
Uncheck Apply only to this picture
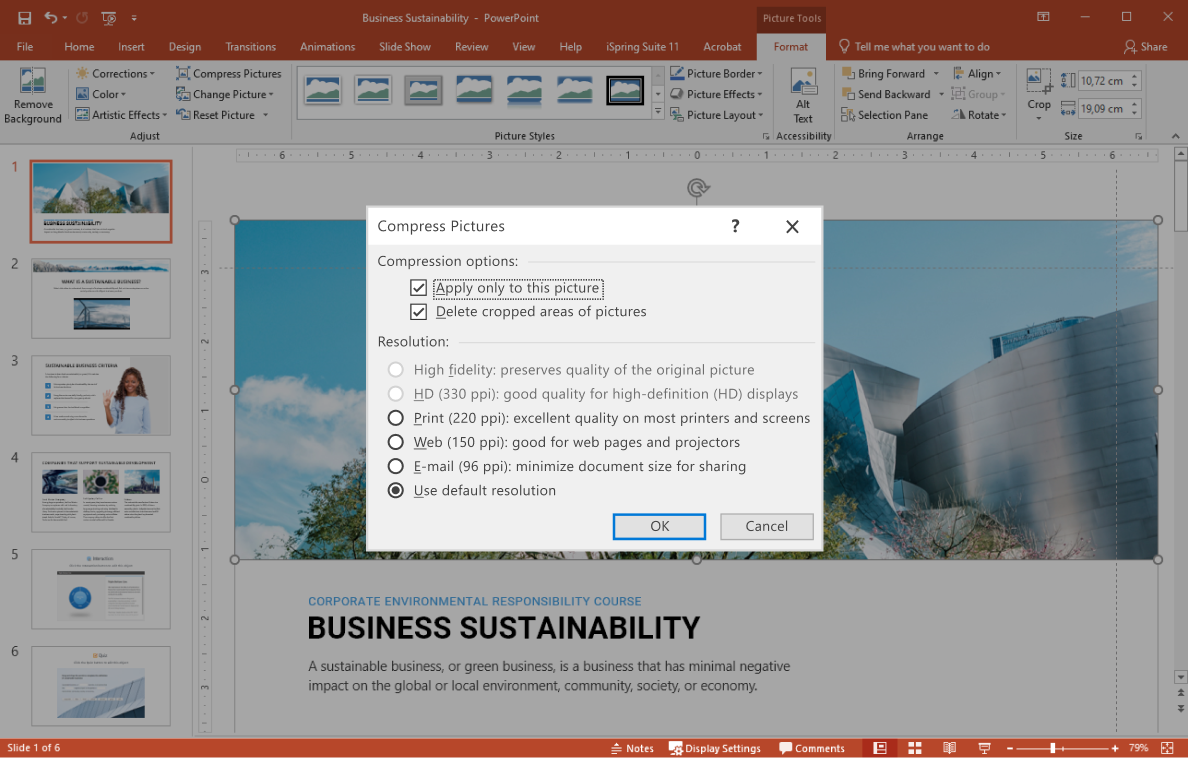pyautogui.click(x=418, y=288)
